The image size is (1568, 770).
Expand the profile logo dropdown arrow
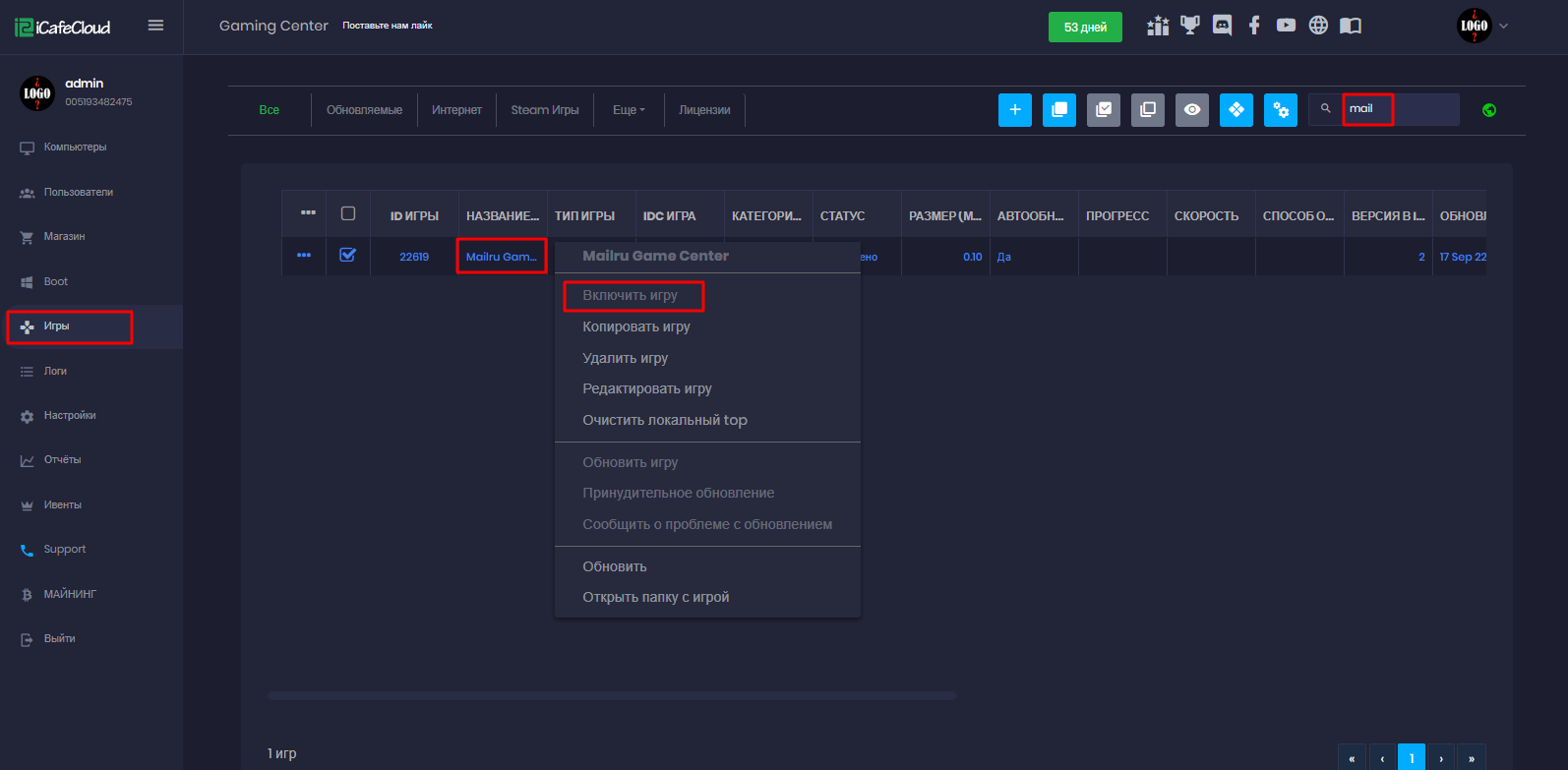(1503, 27)
